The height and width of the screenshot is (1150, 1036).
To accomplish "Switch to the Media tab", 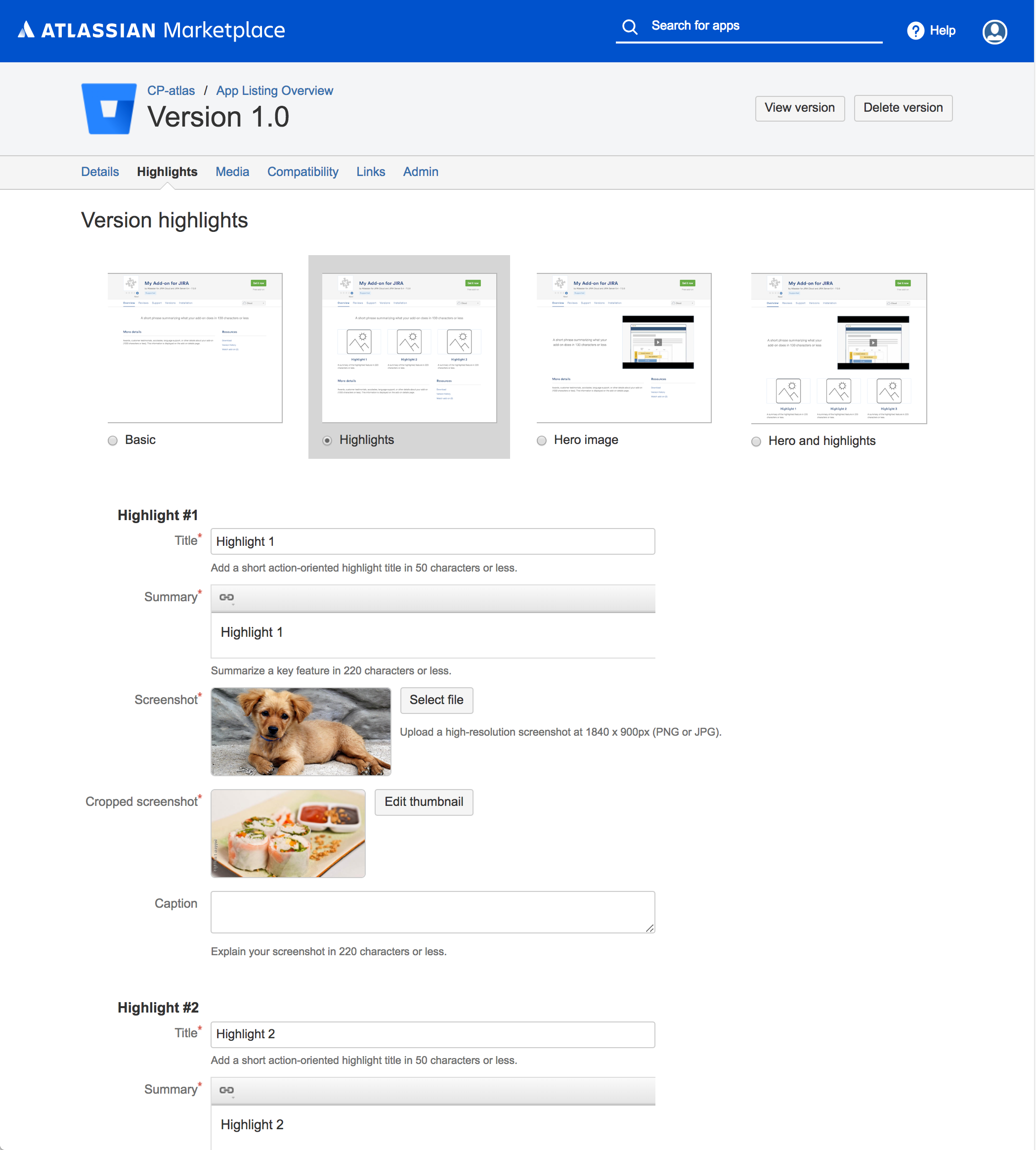I will point(232,172).
